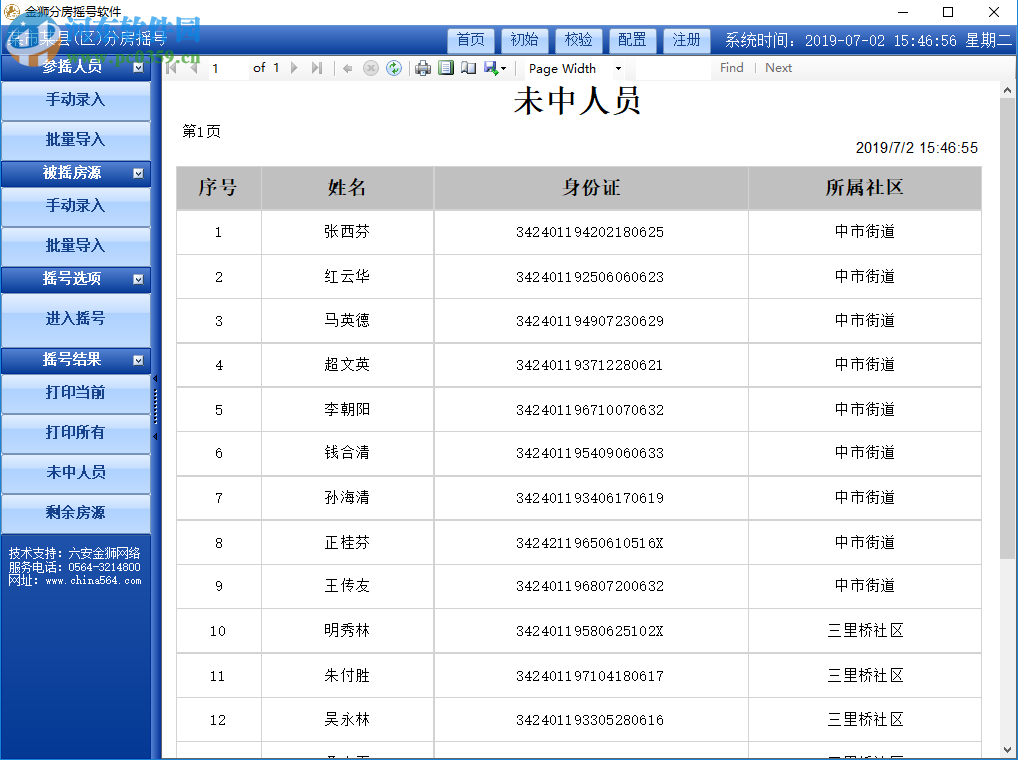
Task: Click 进入摇号 to start the lottery
Action: (x=75, y=320)
